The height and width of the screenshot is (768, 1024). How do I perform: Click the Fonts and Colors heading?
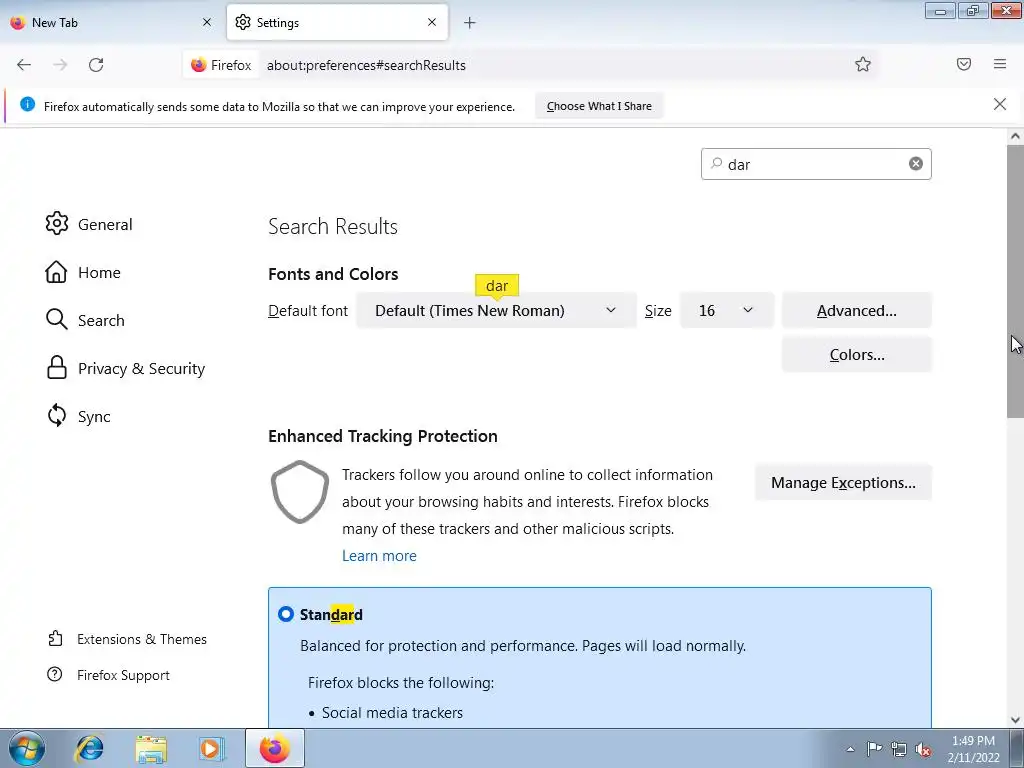tap(333, 274)
